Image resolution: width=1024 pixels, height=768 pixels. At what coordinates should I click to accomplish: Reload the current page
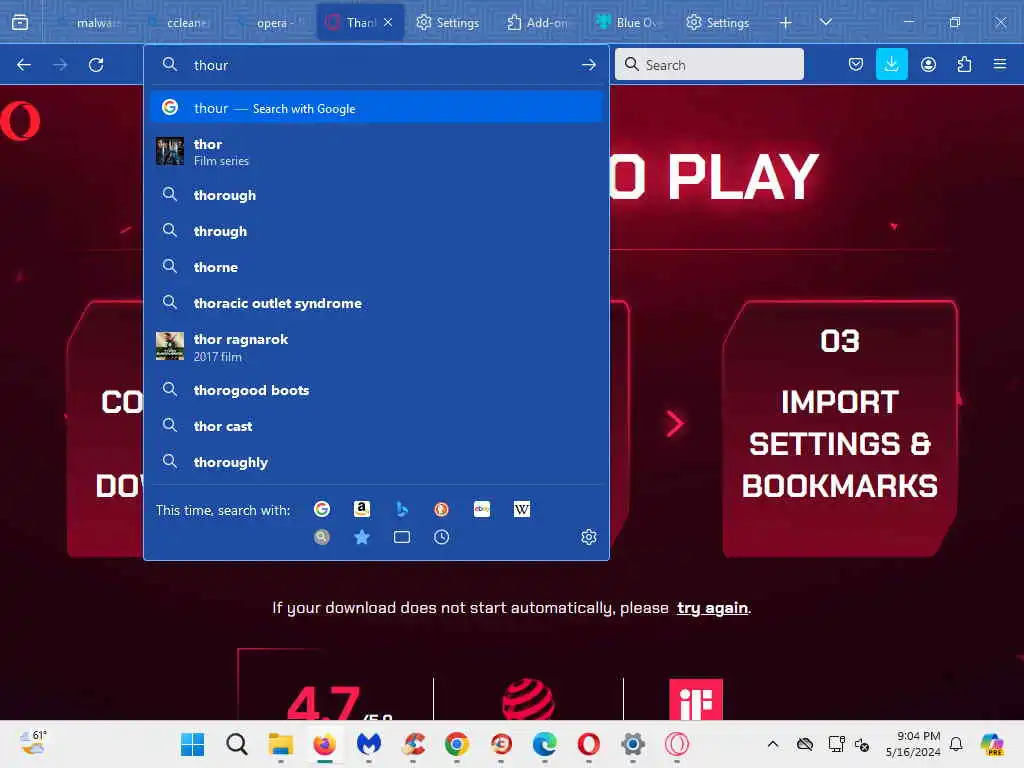96,65
